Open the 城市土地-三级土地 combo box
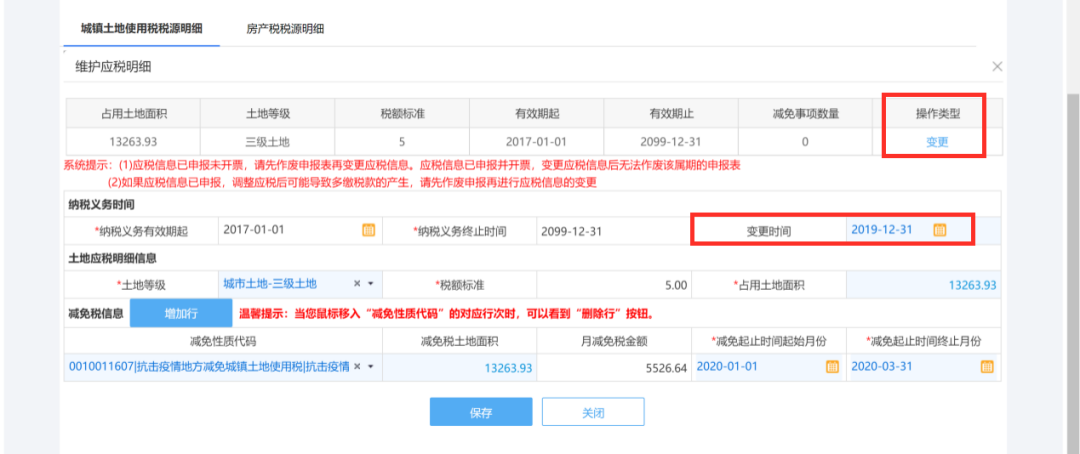This screenshot has height=454, width=1080. (285, 284)
